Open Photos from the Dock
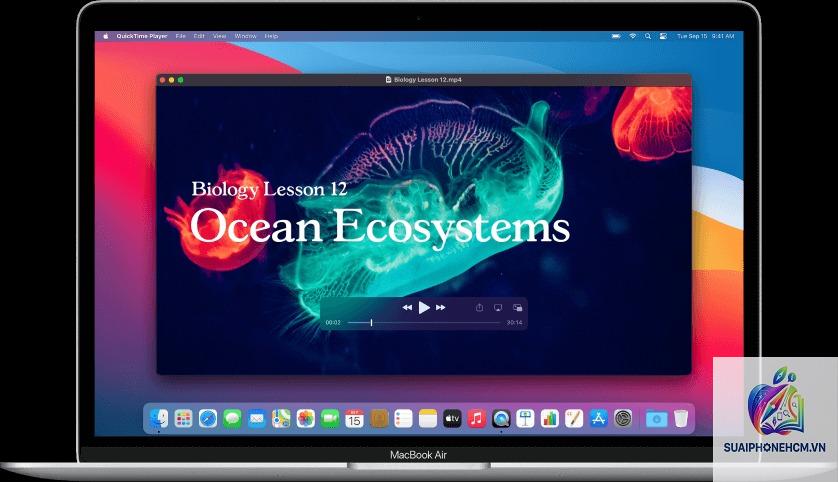Image resolution: width=838 pixels, height=482 pixels. [x=306, y=418]
